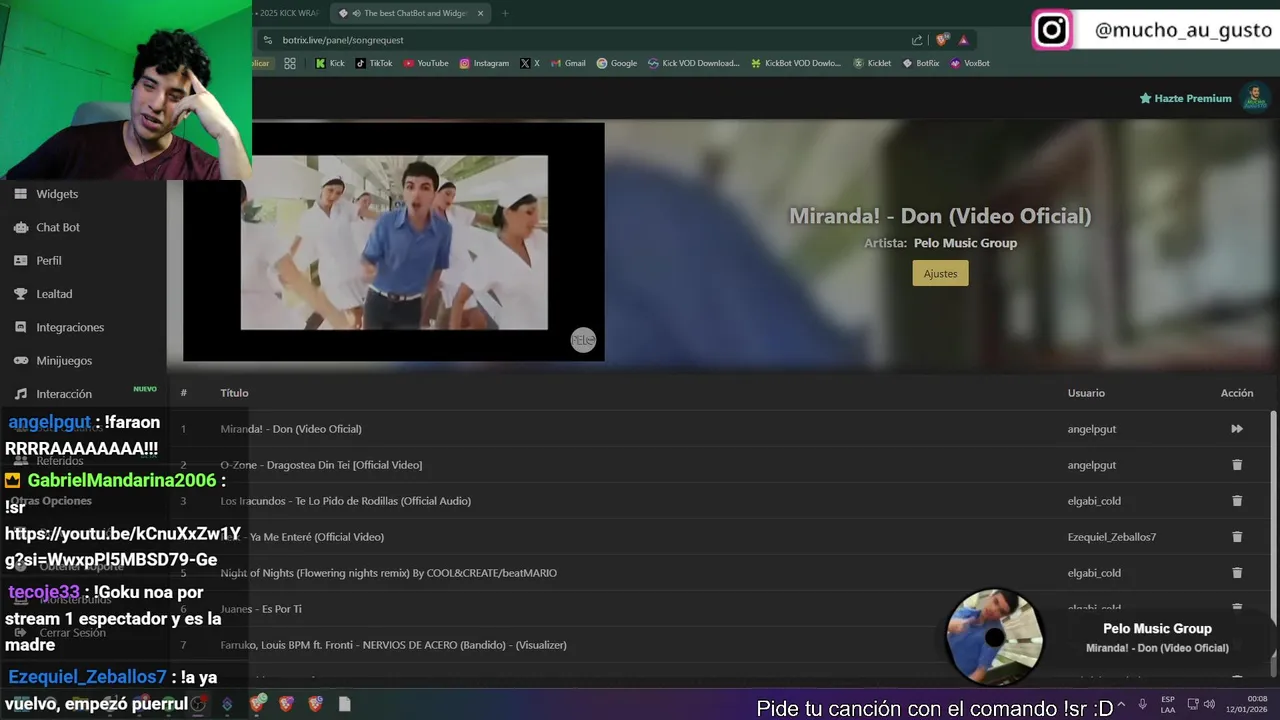
Task: Open the taskbar clock and date
Action: [x=1248, y=704]
